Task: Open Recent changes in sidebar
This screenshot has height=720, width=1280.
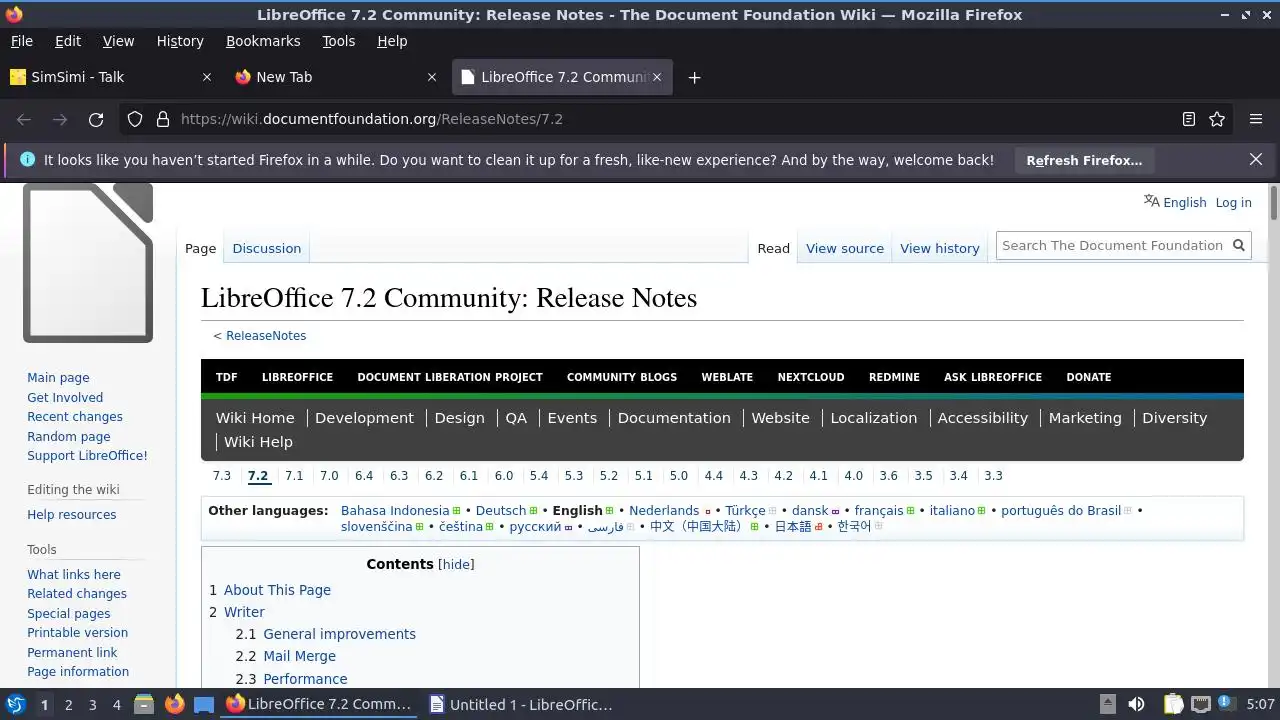Action: (x=75, y=417)
